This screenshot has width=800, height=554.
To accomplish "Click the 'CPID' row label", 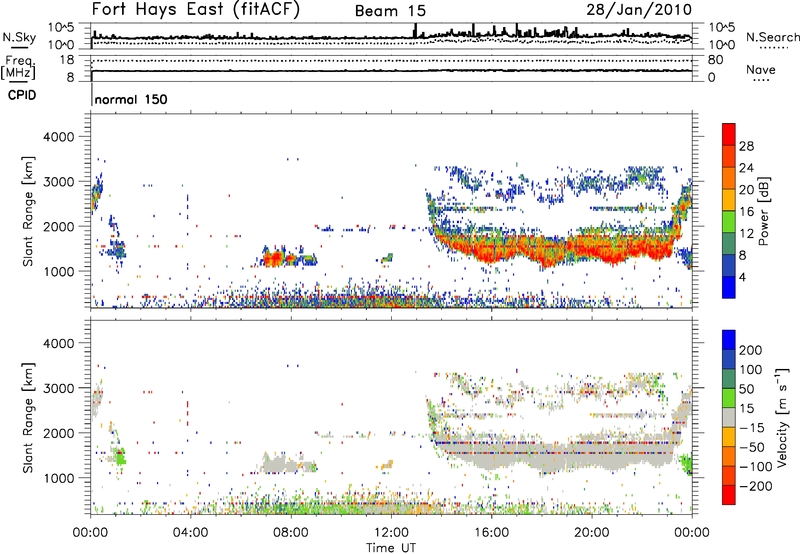I will click(22, 95).
